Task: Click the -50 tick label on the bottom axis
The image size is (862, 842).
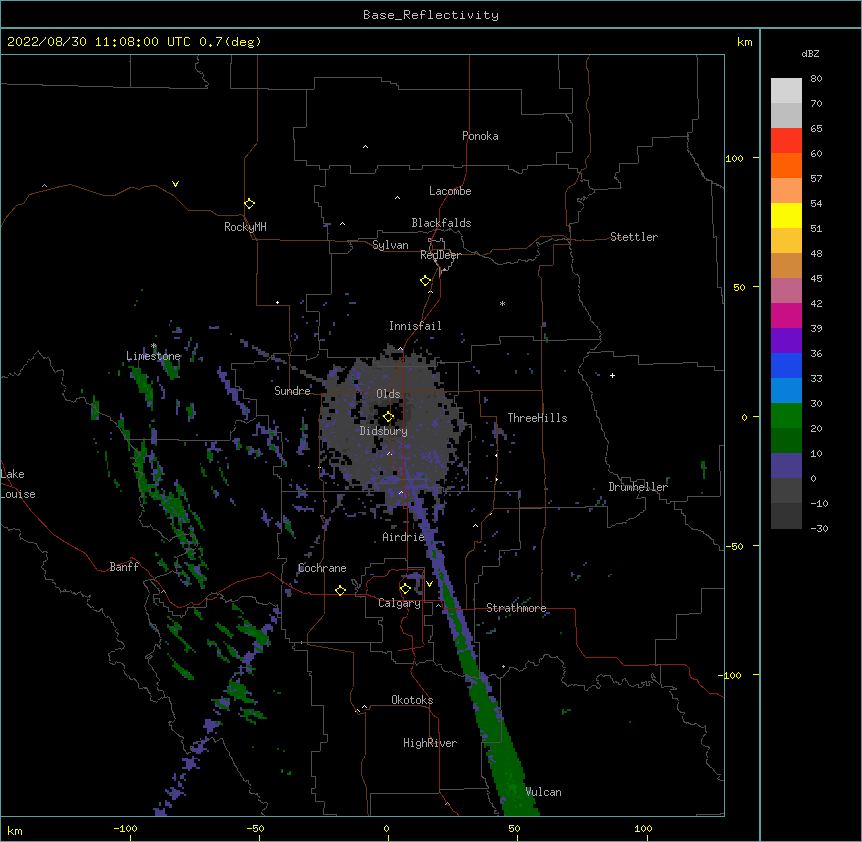Action: [x=255, y=828]
